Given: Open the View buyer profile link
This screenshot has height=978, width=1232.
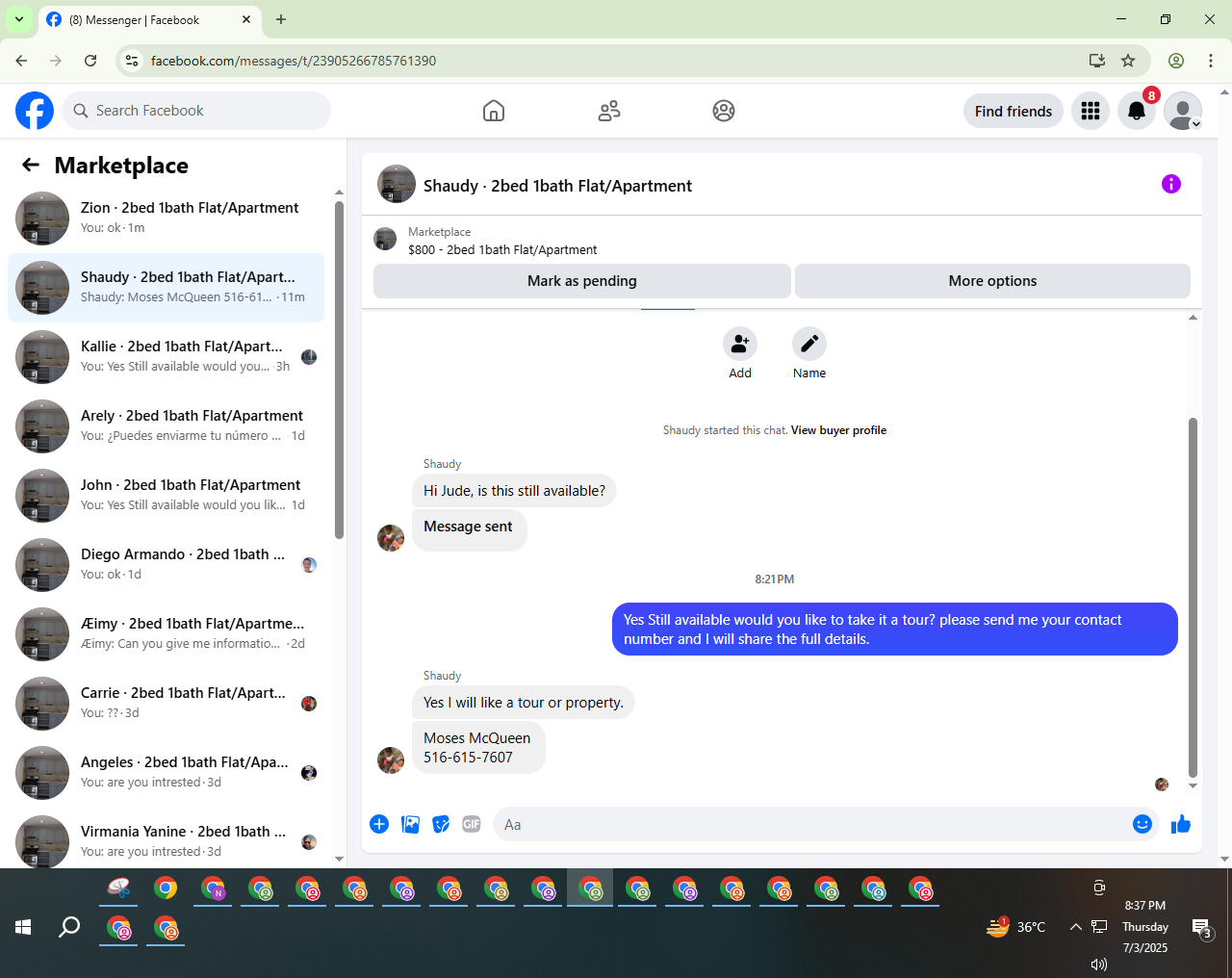Looking at the screenshot, I should point(838,430).
